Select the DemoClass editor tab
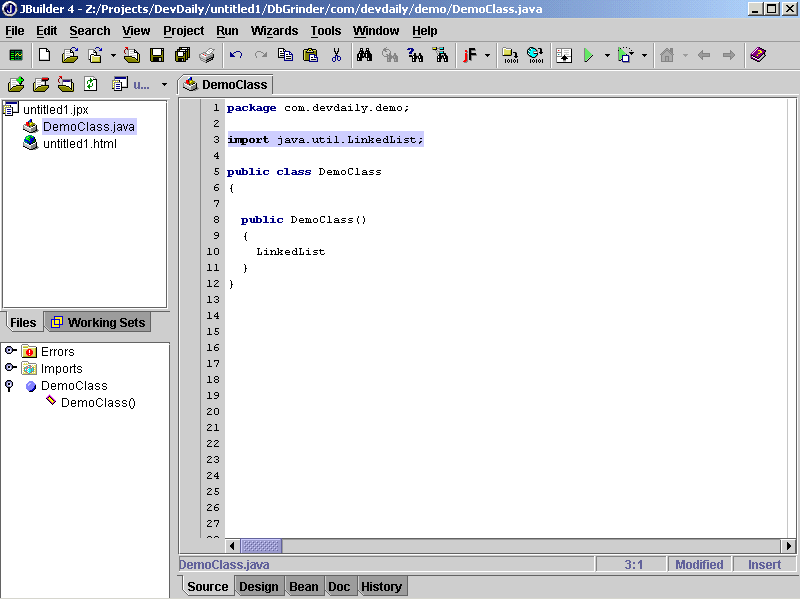800x600 pixels. click(x=226, y=85)
